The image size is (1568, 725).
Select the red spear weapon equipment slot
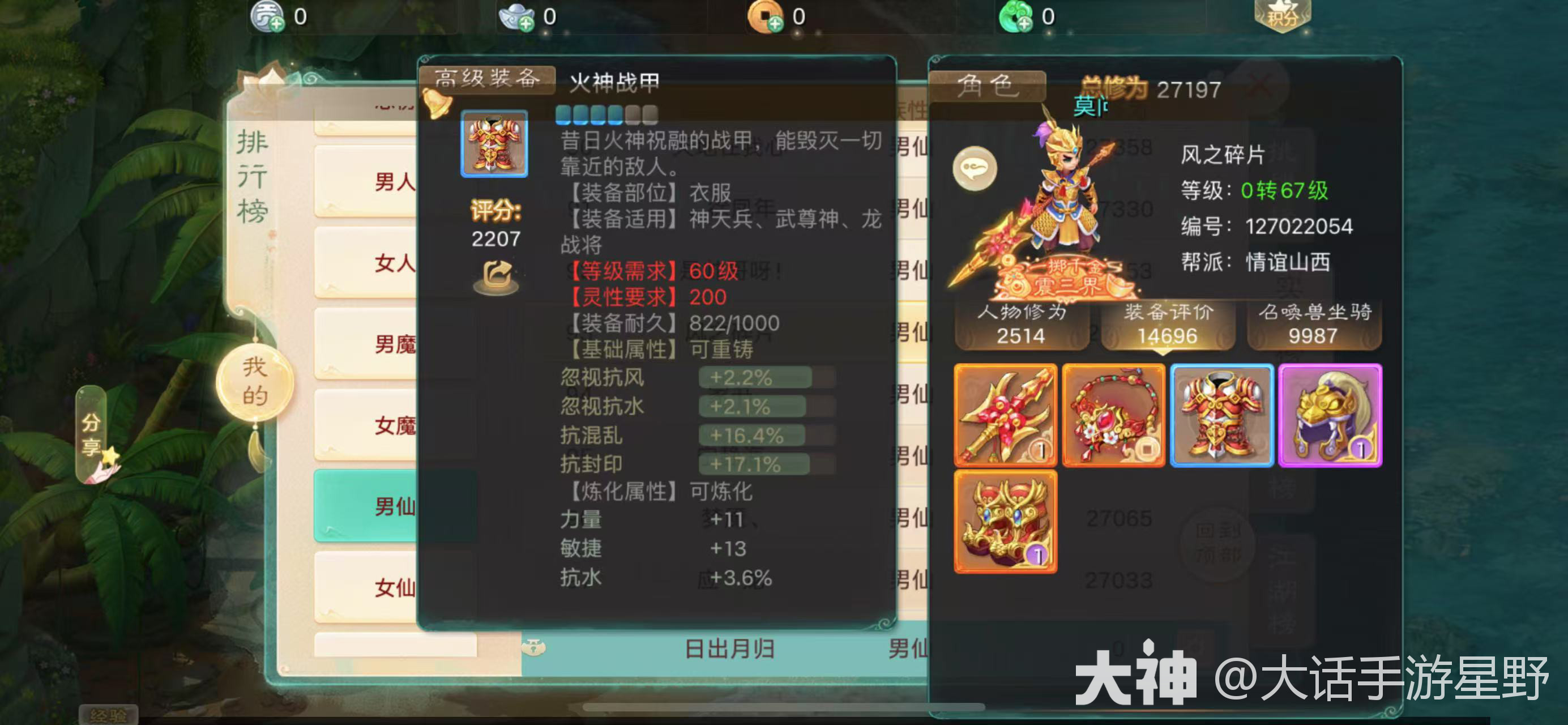pos(1006,415)
